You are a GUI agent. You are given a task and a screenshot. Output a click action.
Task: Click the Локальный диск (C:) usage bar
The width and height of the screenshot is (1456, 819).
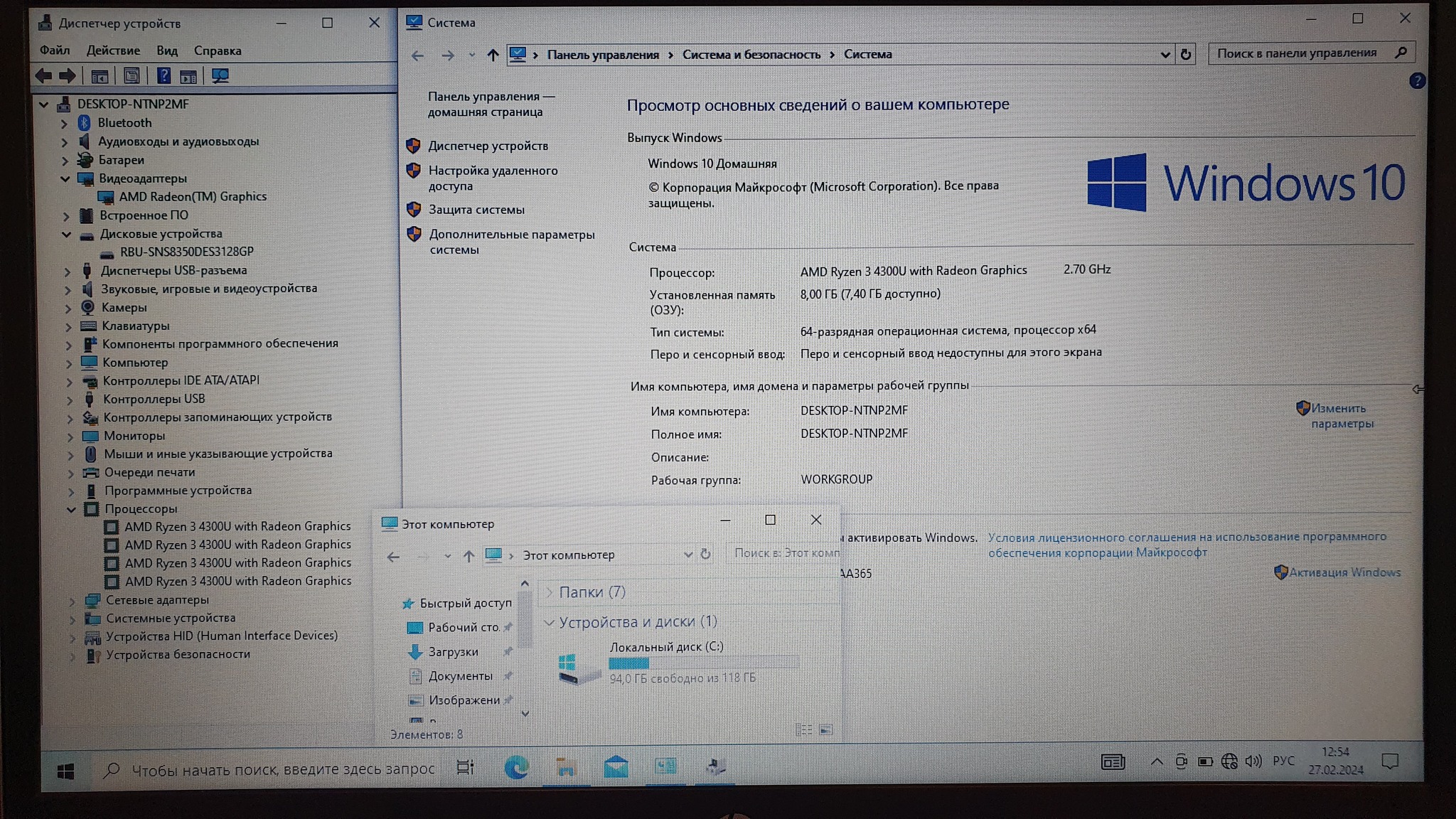point(703,663)
